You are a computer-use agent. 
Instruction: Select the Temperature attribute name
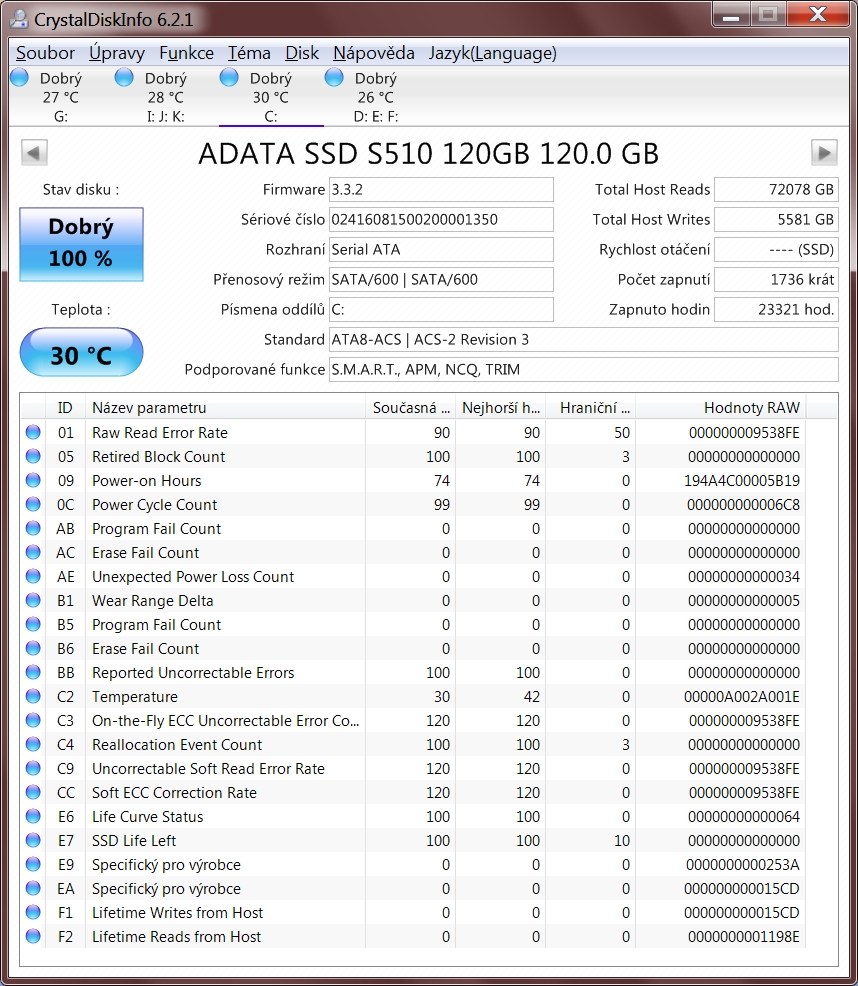click(135, 697)
